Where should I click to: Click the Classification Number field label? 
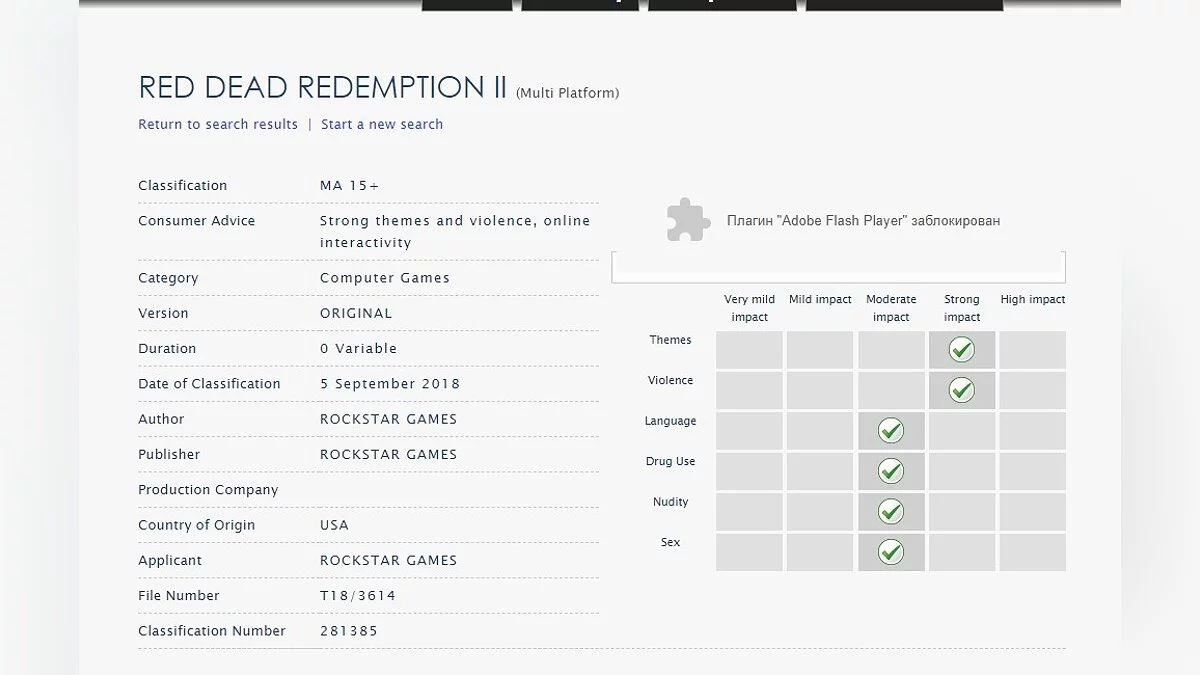click(x=212, y=631)
